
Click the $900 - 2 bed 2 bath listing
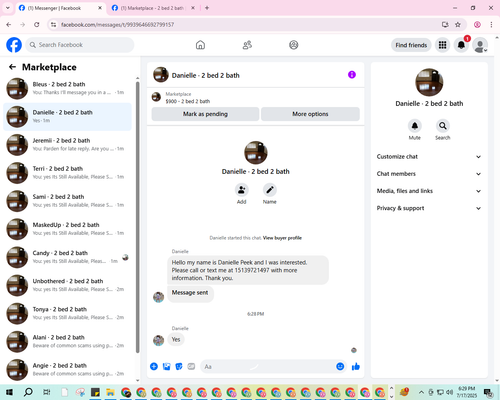click(188, 101)
